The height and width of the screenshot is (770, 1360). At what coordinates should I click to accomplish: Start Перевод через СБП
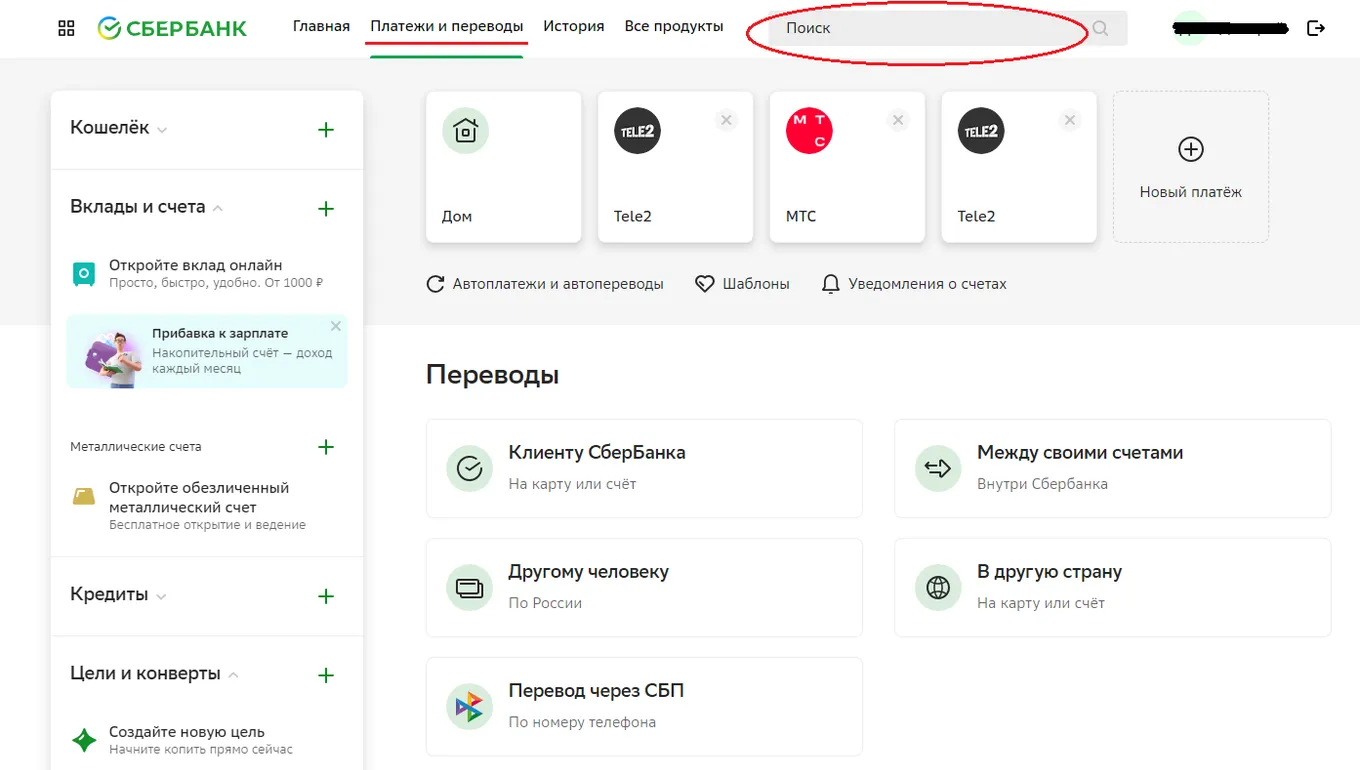pyautogui.click(x=644, y=706)
